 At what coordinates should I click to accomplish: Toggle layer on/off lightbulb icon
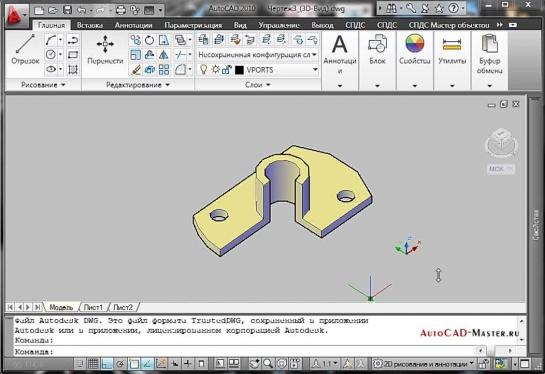[x=204, y=70]
